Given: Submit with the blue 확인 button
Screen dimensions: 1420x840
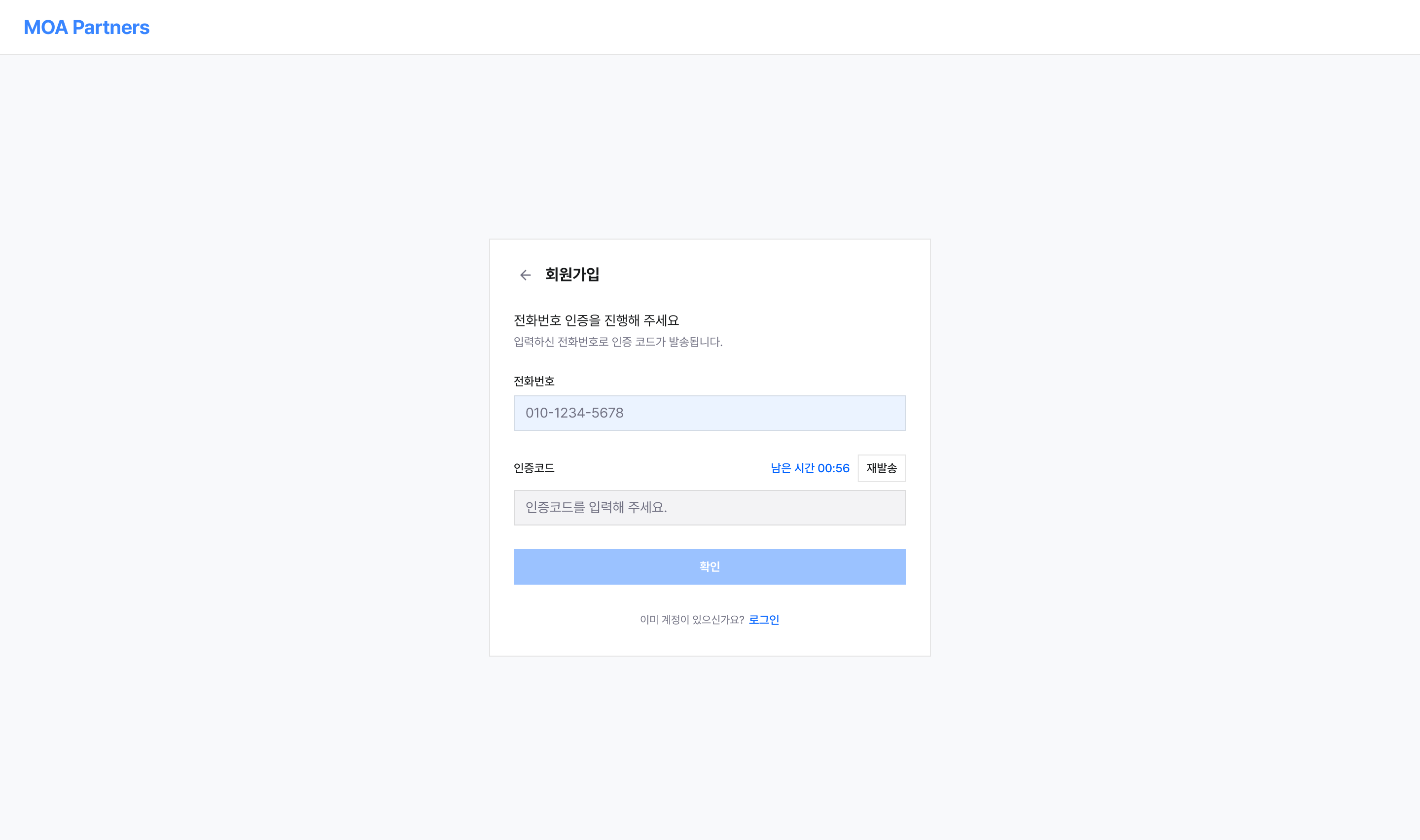Looking at the screenshot, I should (x=709, y=566).
